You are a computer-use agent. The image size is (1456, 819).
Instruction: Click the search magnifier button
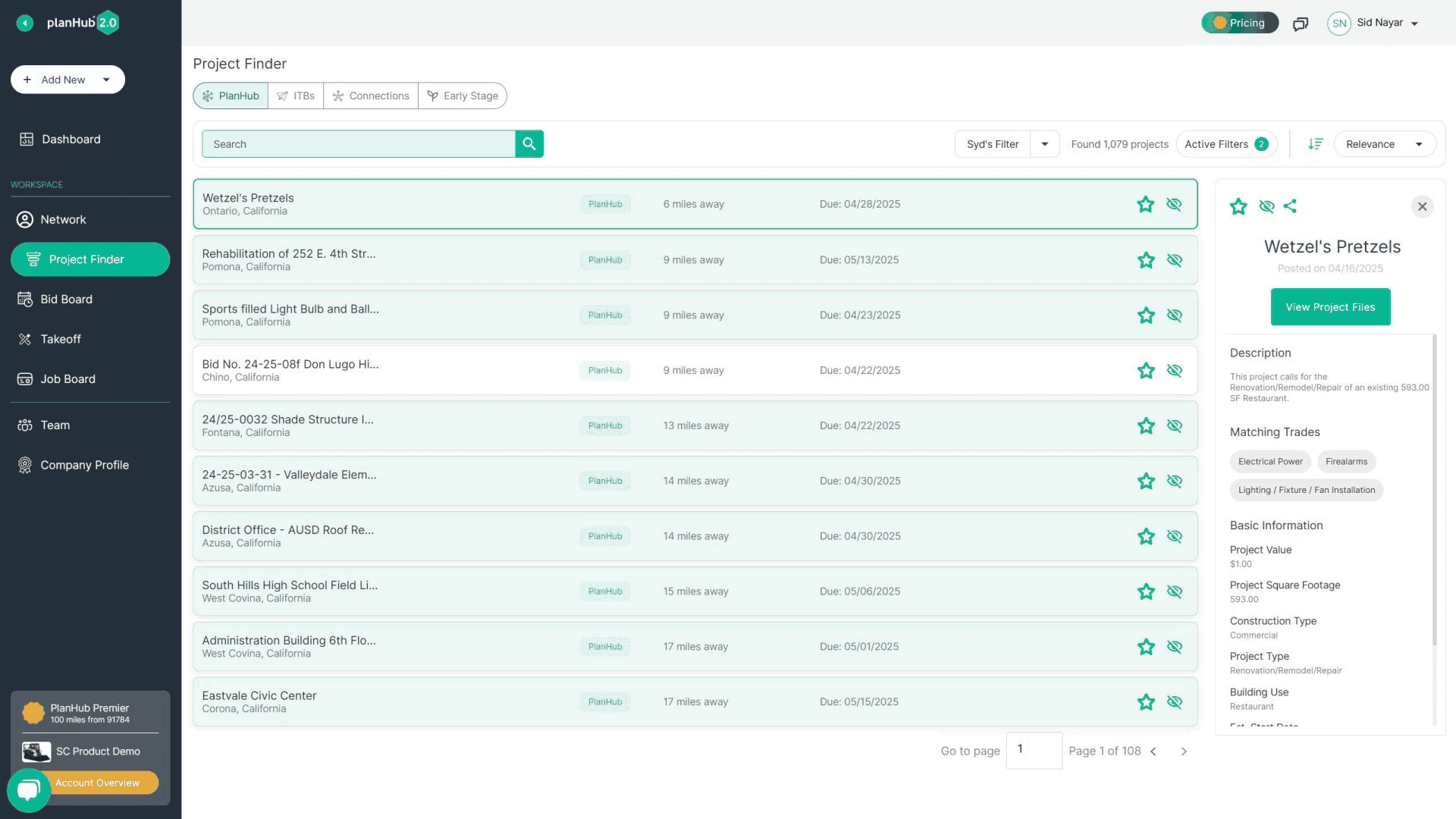pos(529,144)
